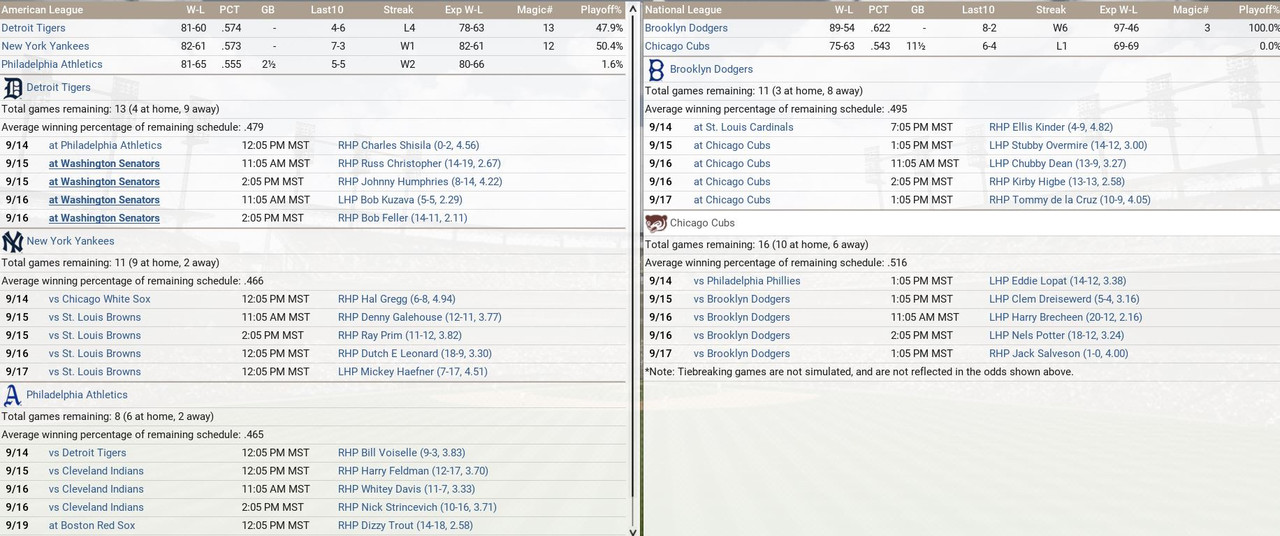Image resolution: width=1280 pixels, height=536 pixels.
Task: Open vs Chicago White Sox game
Action: (100, 299)
